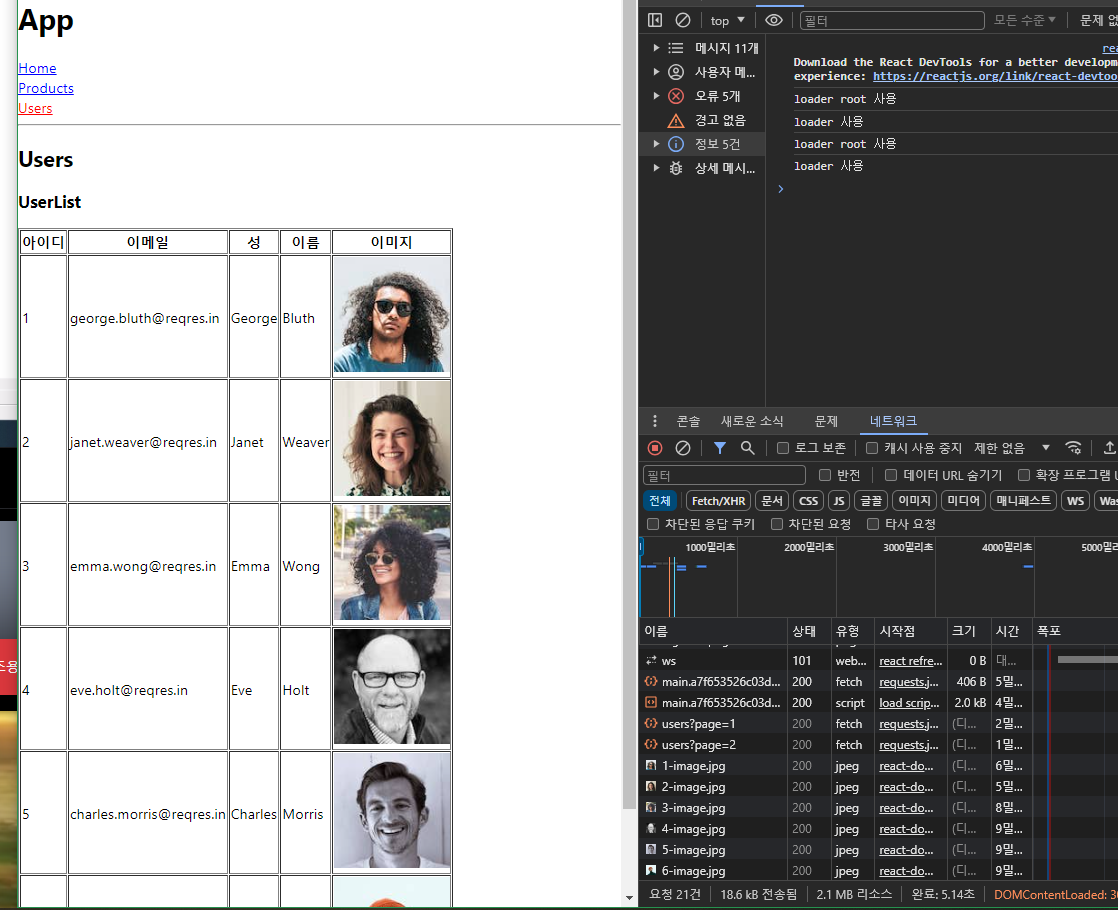Sort by the 상태 column header
This screenshot has width=1118, height=910.
pyautogui.click(x=809, y=631)
